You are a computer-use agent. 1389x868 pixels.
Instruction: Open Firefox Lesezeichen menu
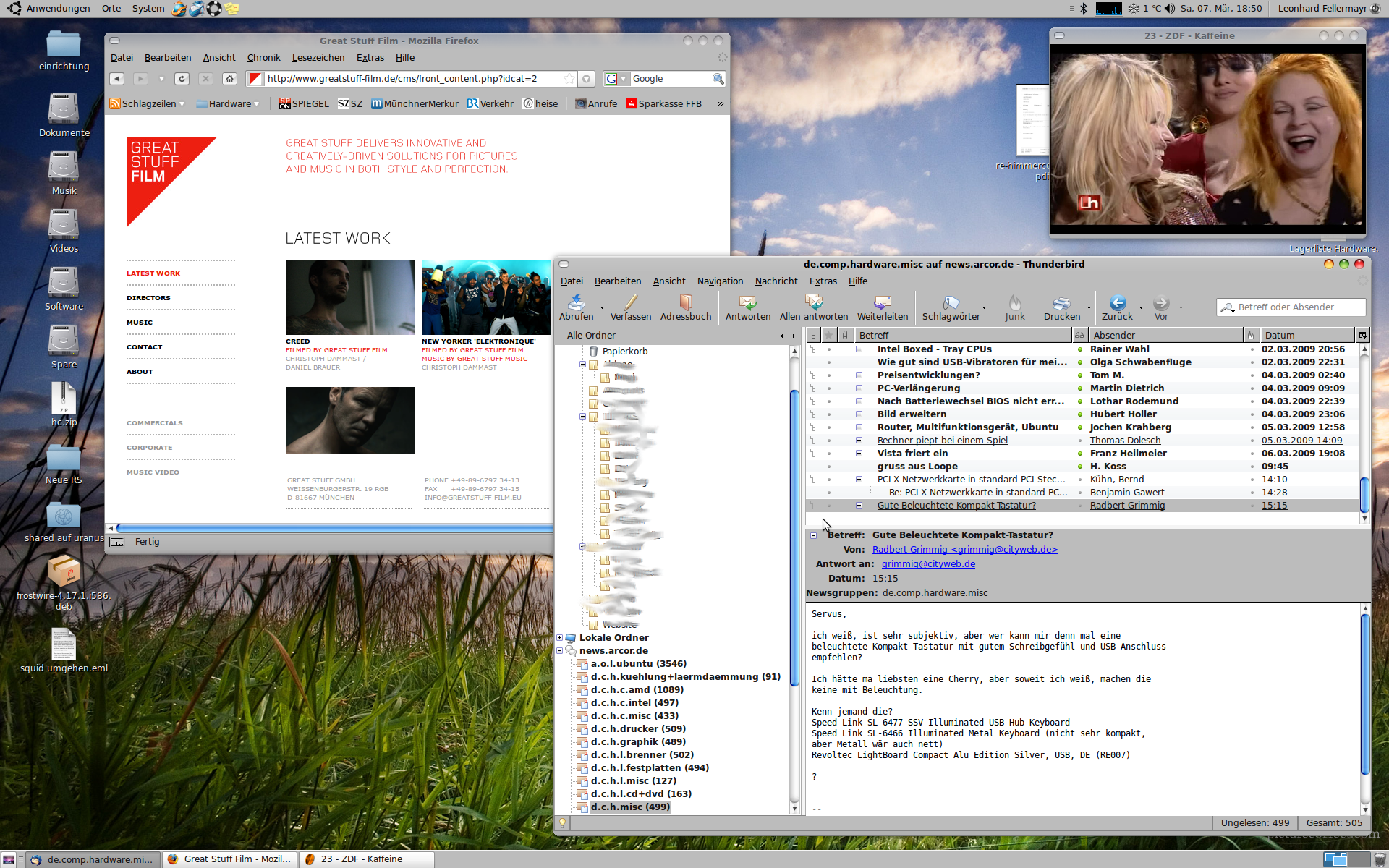click(318, 58)
